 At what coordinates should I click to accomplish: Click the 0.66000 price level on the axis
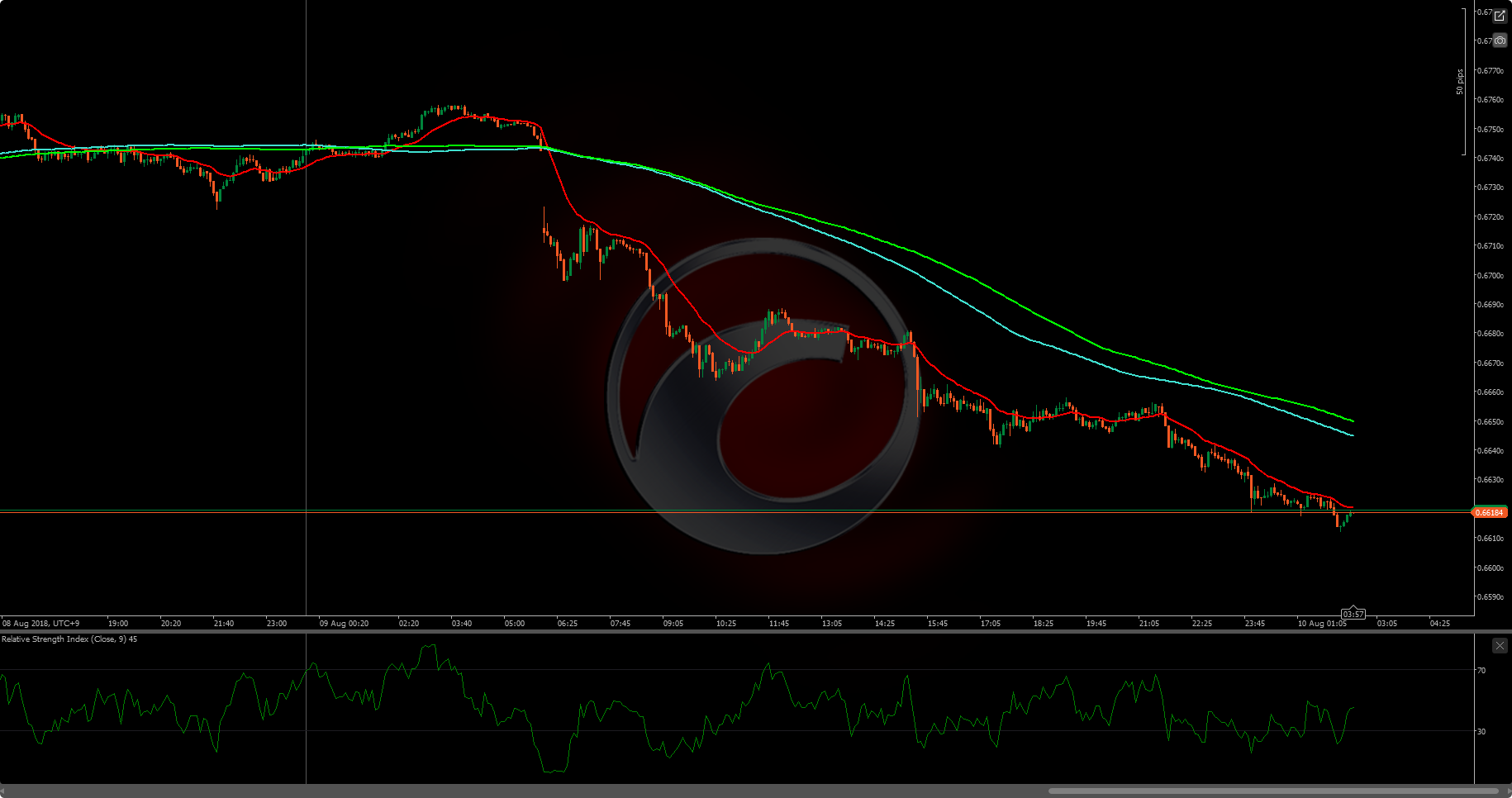tap(1491, 568)
